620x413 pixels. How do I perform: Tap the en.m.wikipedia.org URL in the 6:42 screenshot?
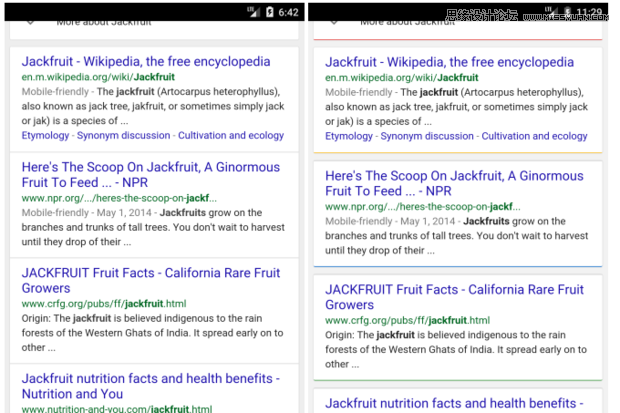98,77
